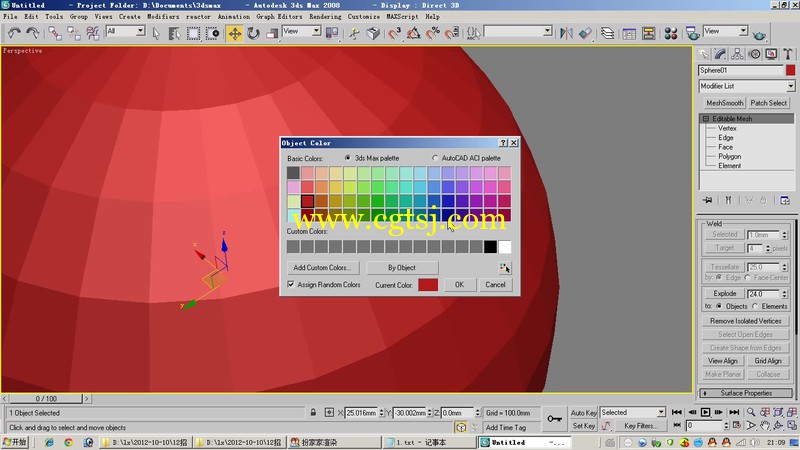
Task: Click the Undo arrow icon
Action: tap(14, 34)
